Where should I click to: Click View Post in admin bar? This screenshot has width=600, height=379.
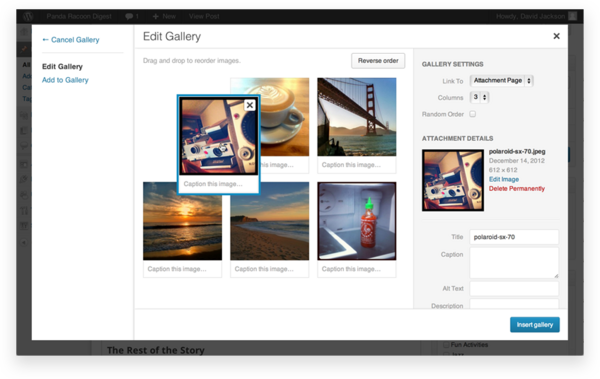(204, 16)
